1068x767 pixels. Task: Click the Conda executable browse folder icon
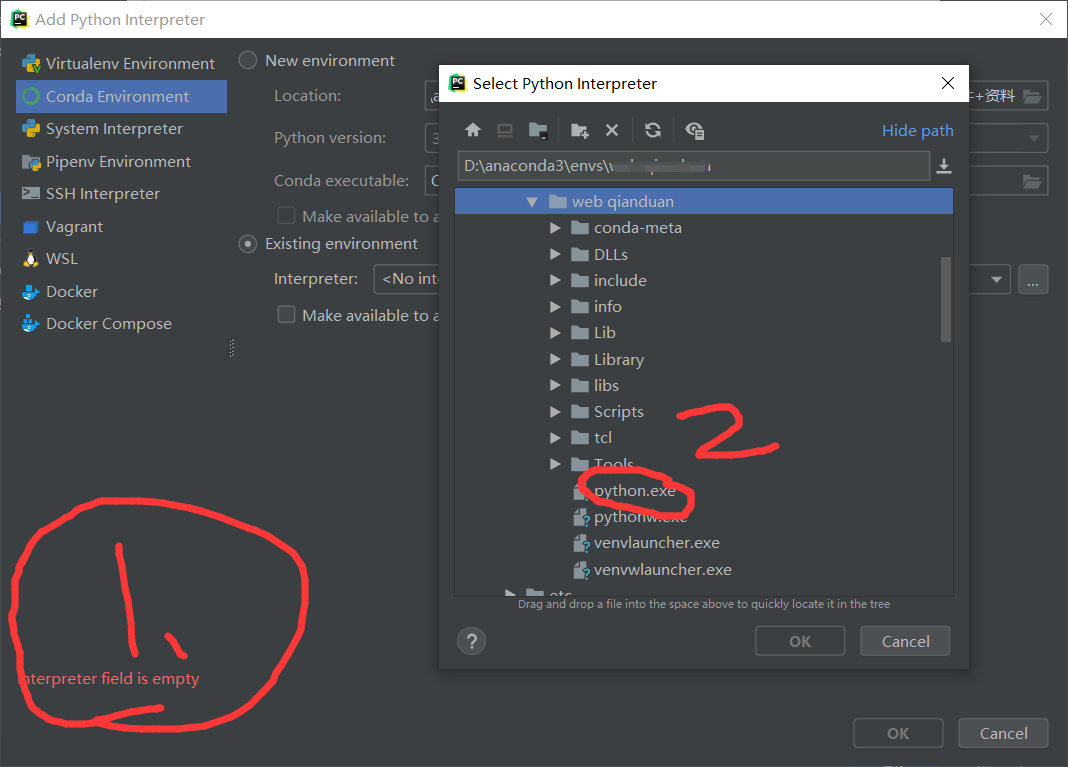coord(1032,181)
